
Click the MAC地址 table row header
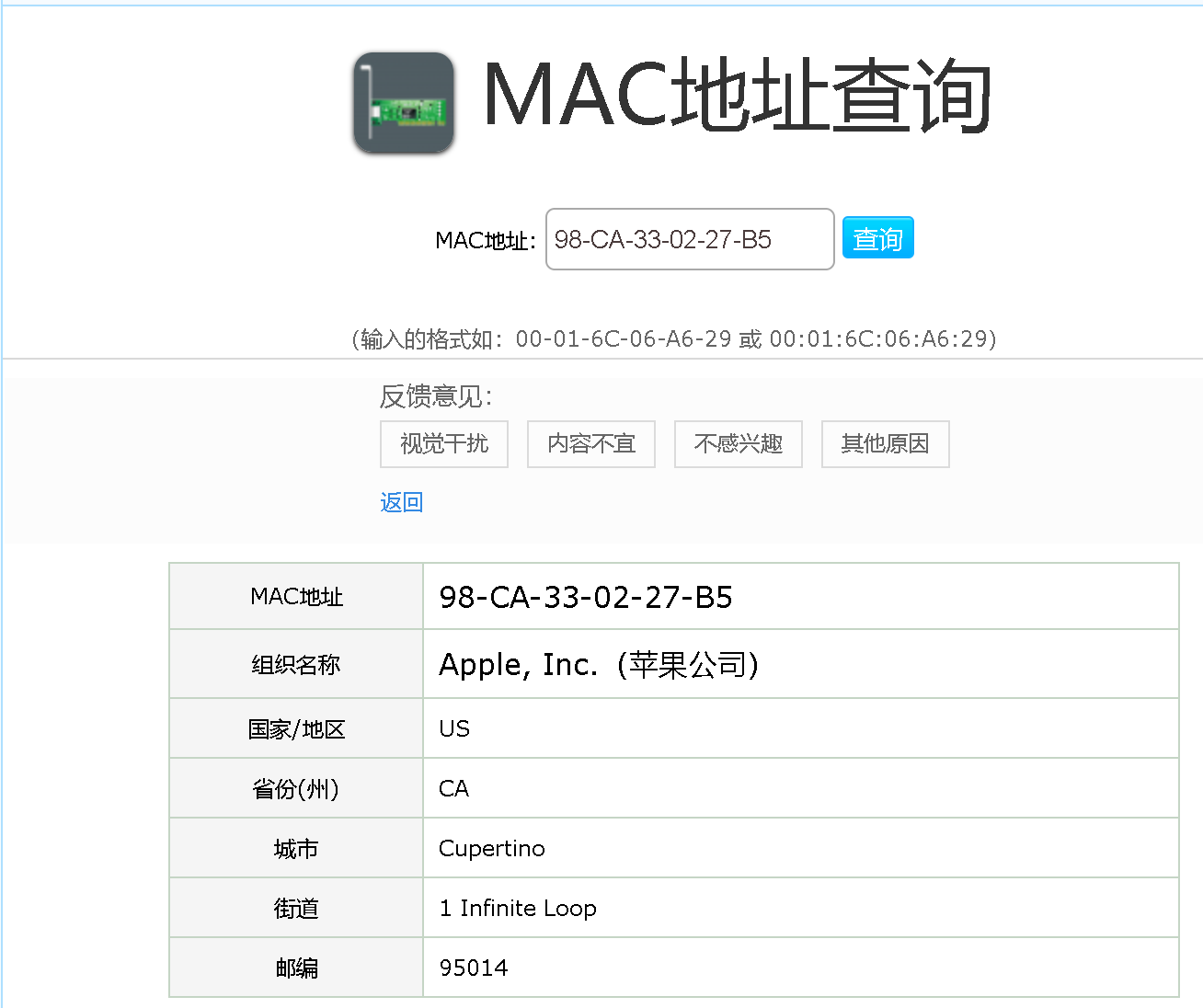tap(296, 596)
